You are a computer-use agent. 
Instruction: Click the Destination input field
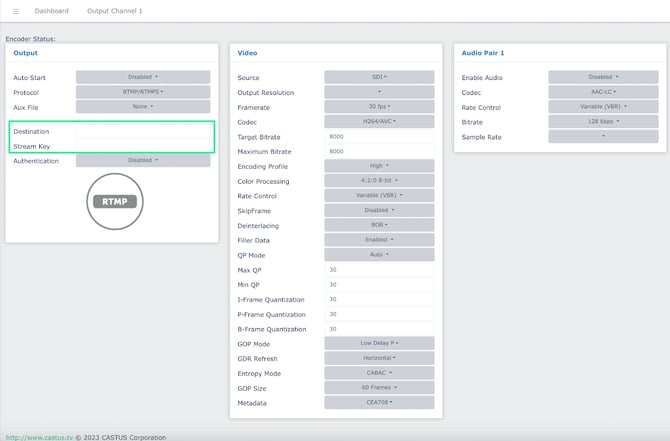143,131
